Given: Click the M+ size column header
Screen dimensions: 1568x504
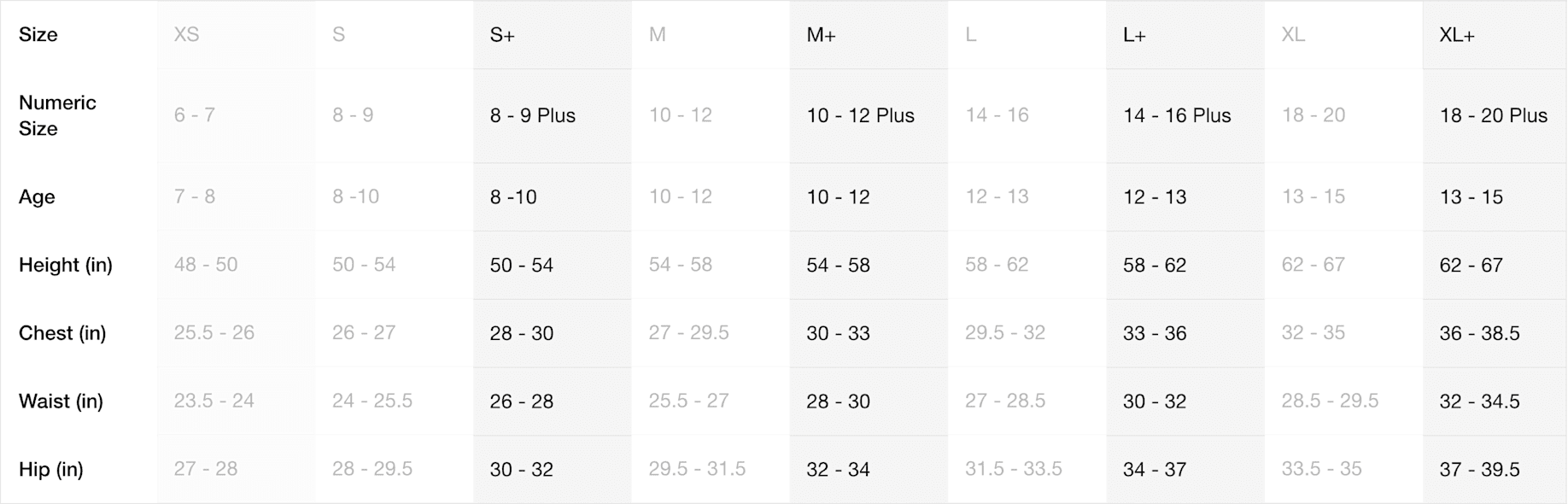Looking at the screenshot, I should (821, 35).
